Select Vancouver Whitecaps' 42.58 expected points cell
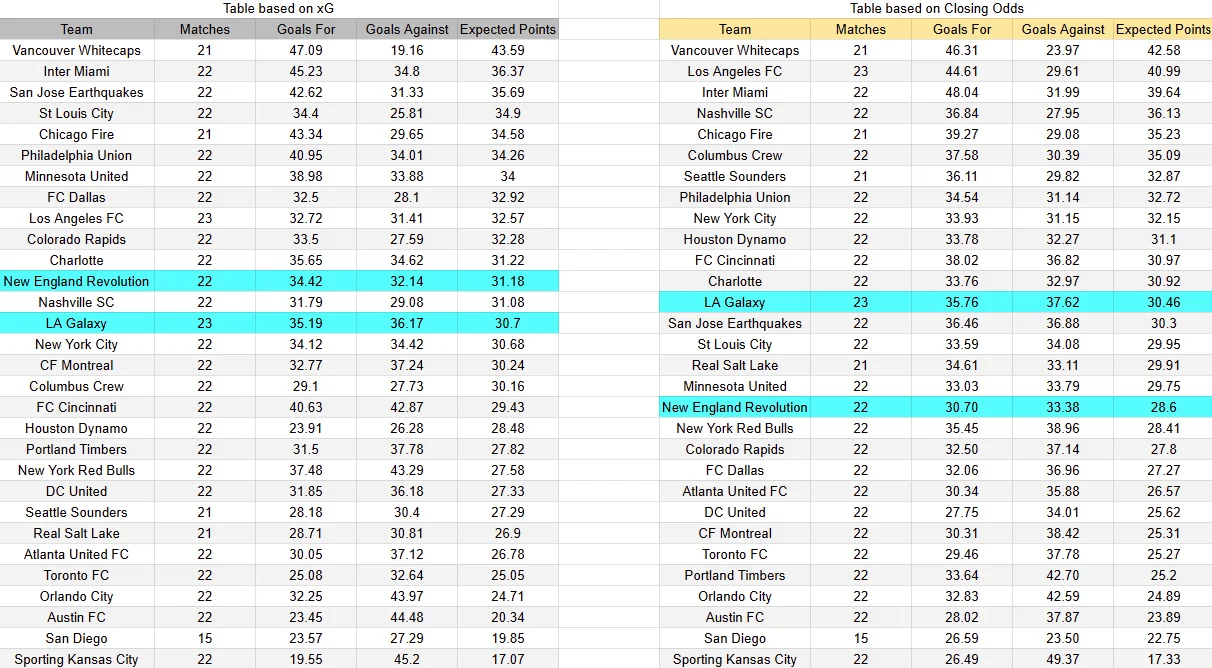The height and width of the screenshot is (668, 1212). point(1163,50)
